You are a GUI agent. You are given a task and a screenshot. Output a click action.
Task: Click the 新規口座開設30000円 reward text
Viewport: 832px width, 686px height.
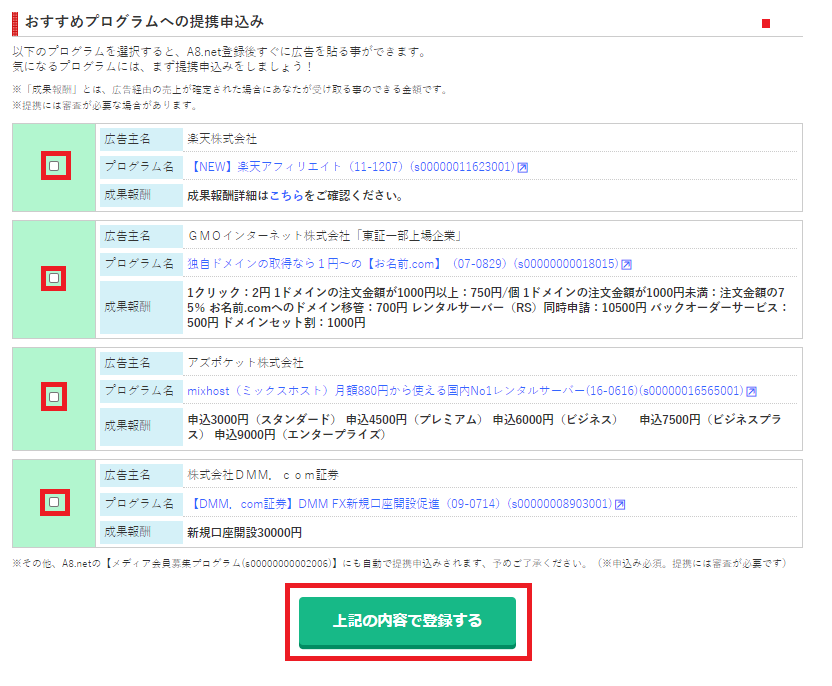point(245,533)
